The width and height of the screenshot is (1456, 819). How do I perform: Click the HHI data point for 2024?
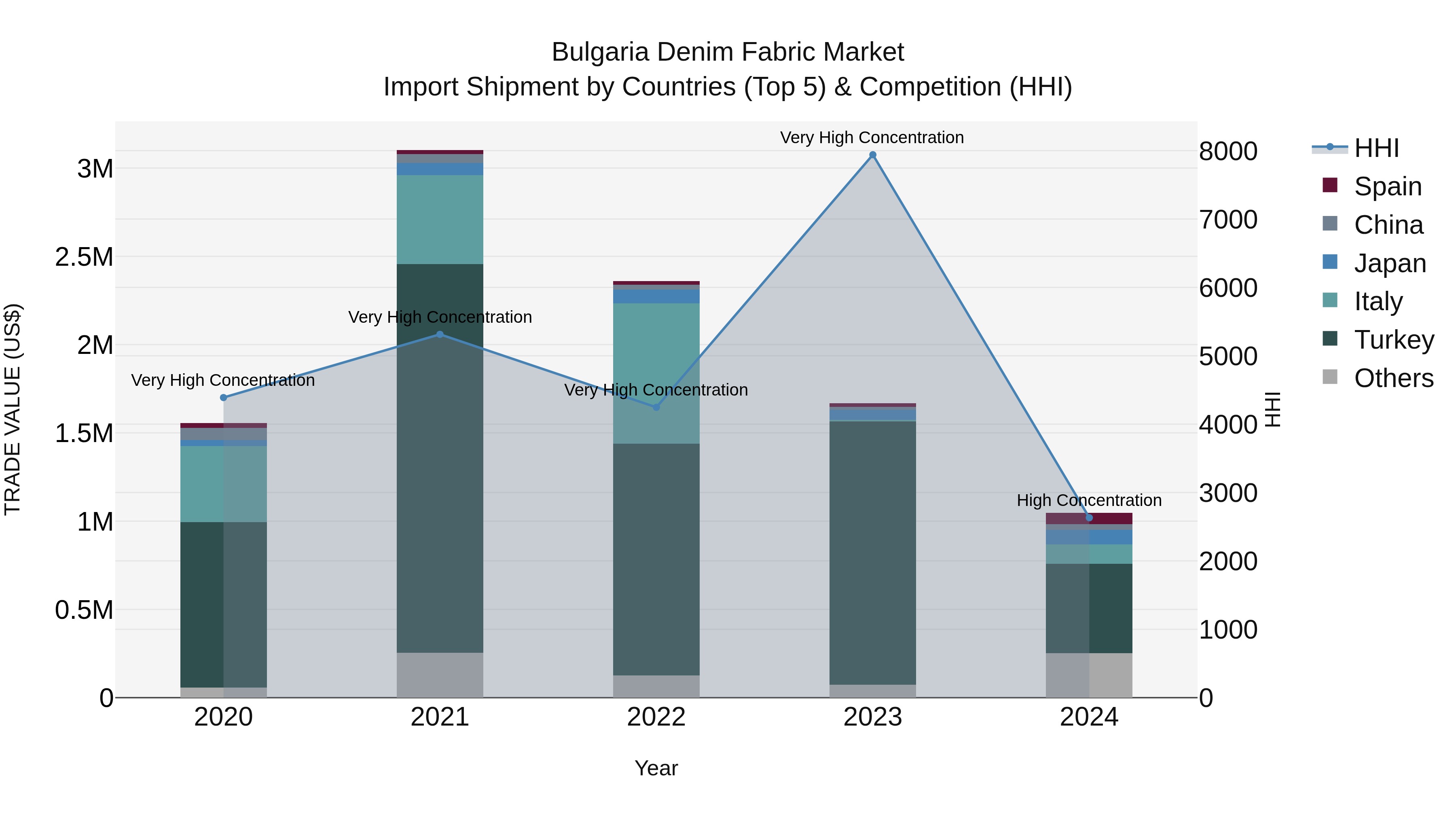point(1089,517)
